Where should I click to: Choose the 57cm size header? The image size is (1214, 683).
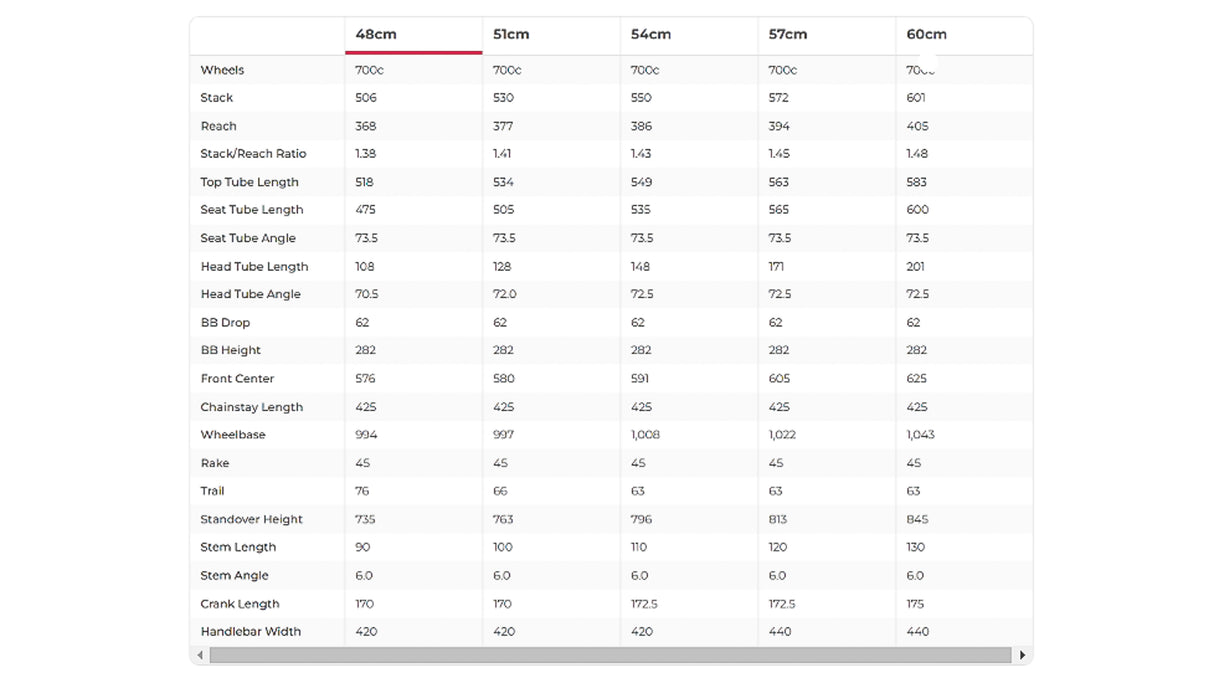pos(788,34)
